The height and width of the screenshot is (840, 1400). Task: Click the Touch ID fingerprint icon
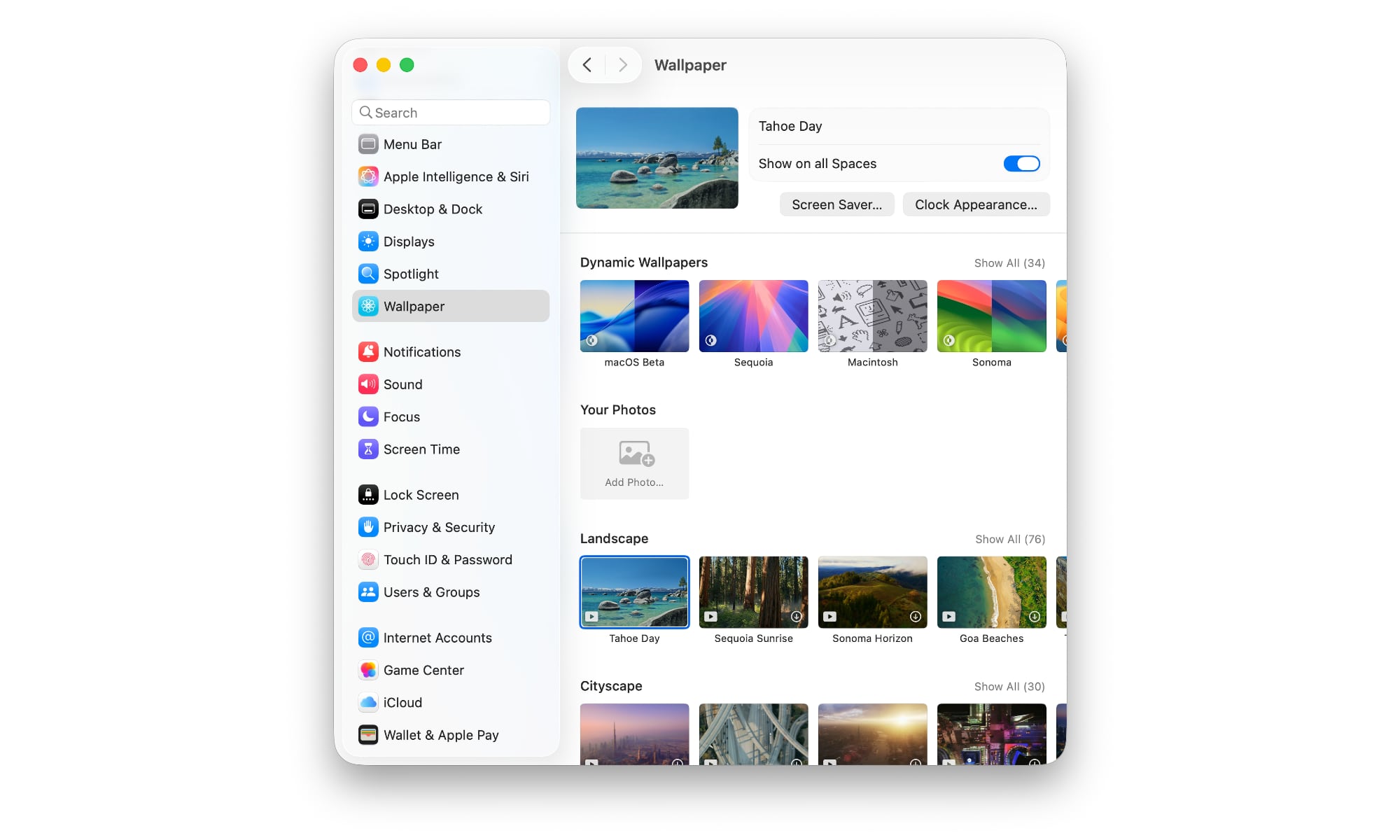[368, 559]
